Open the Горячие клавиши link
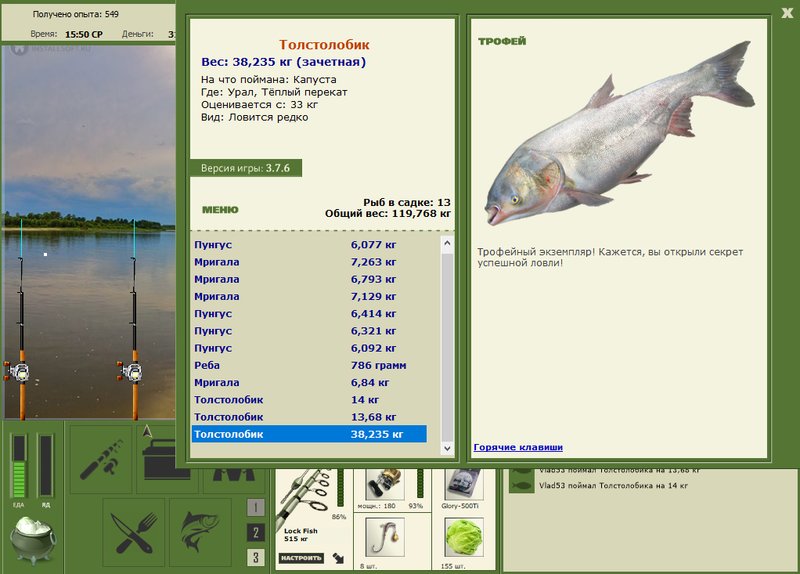 (518, 447)
